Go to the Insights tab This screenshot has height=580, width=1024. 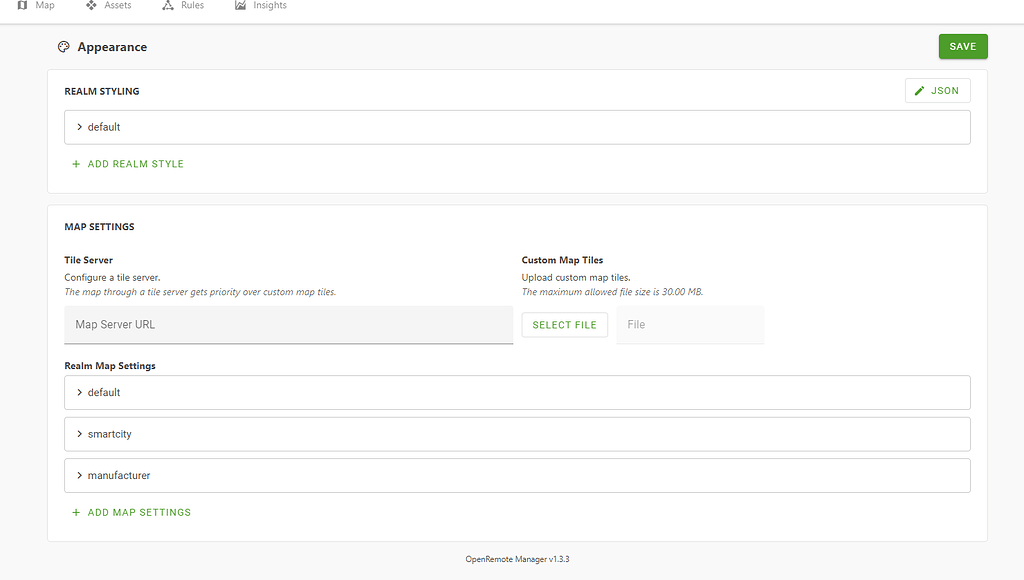coord(261,5)
